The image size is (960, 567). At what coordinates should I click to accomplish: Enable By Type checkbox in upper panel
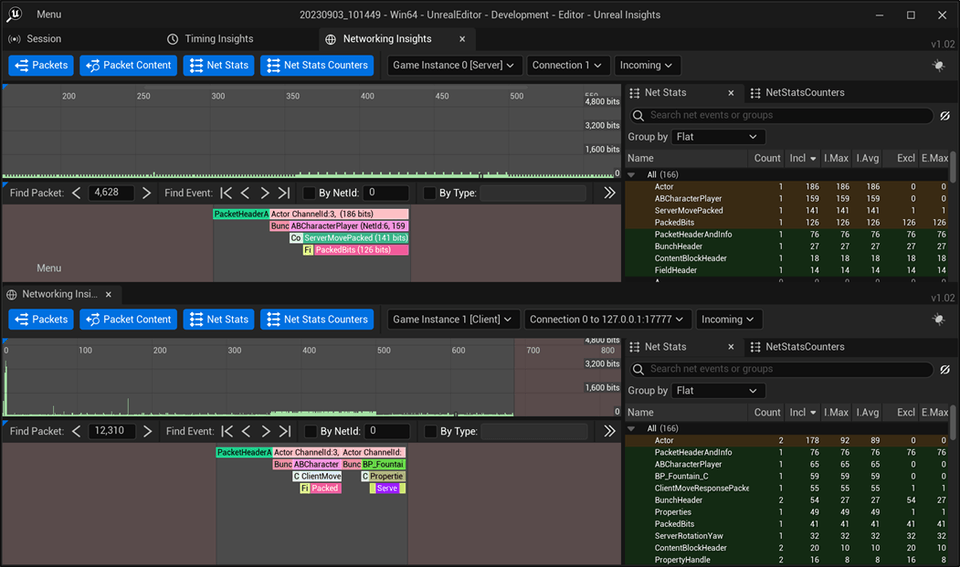[x=429, y=193]
